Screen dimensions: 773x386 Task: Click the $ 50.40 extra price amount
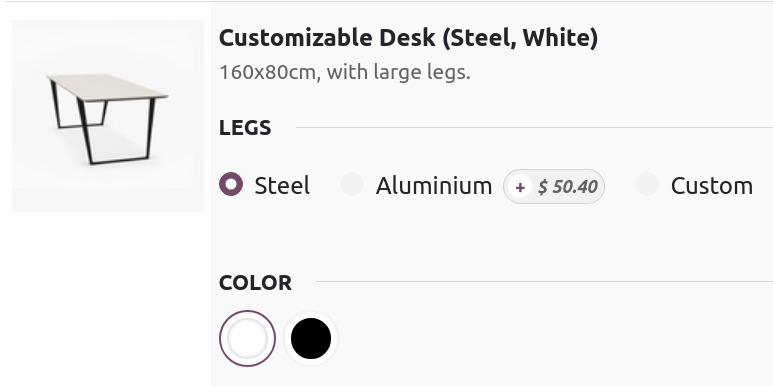[x=567, y=186]
